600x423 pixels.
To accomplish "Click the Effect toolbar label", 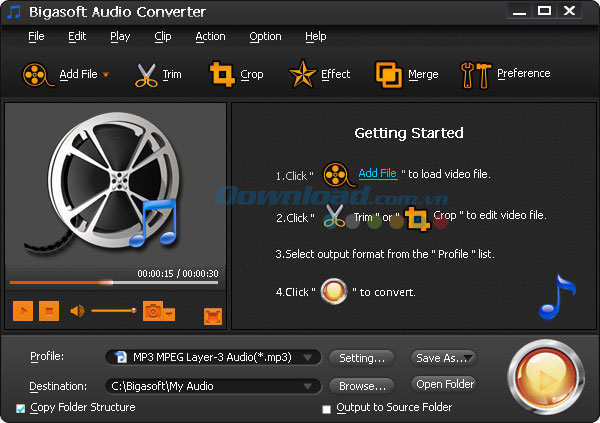I will tap(335, 74).
